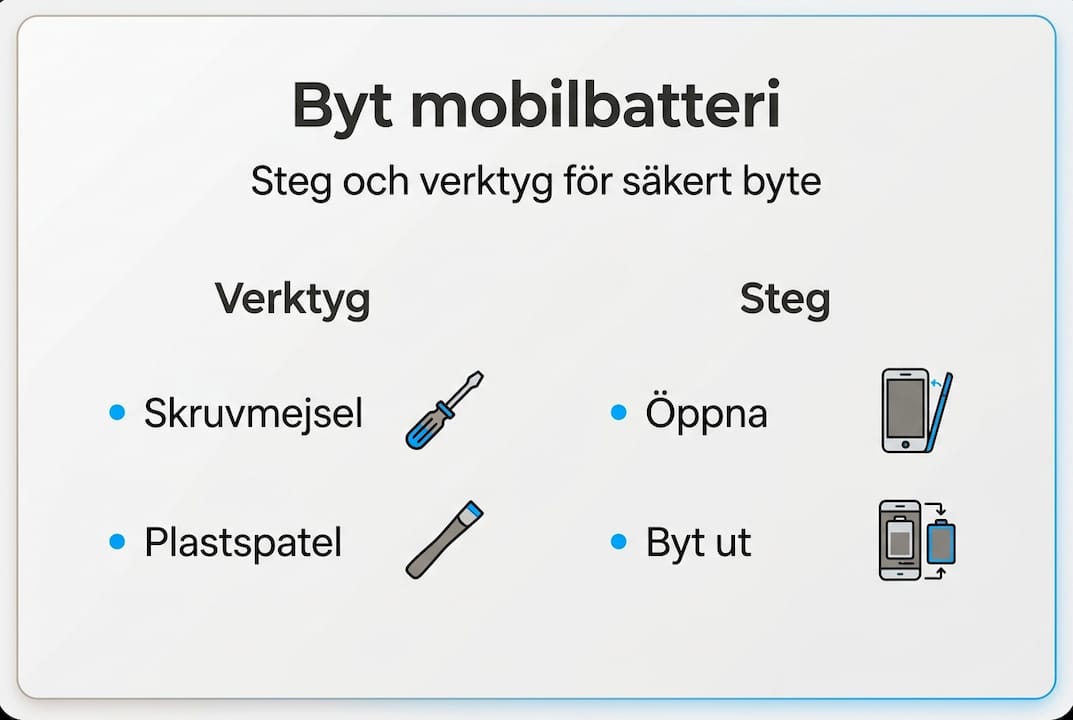The width and height of the screenshot is (1073, 720).
Task: Click the phone opening icon beside Öppna
Action: tap(916, 410)
